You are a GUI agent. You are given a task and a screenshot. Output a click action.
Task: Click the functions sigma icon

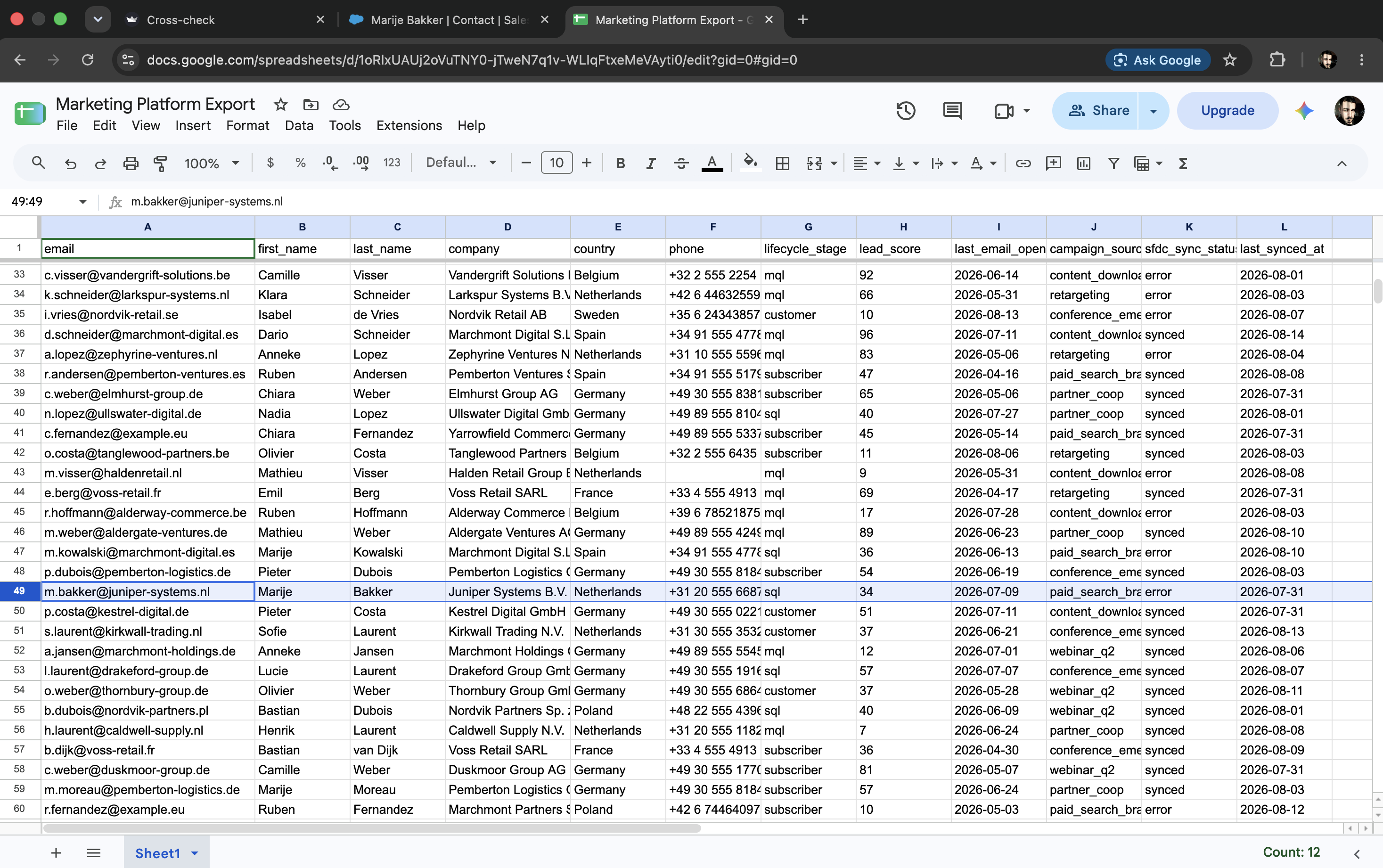(1183, 163)
